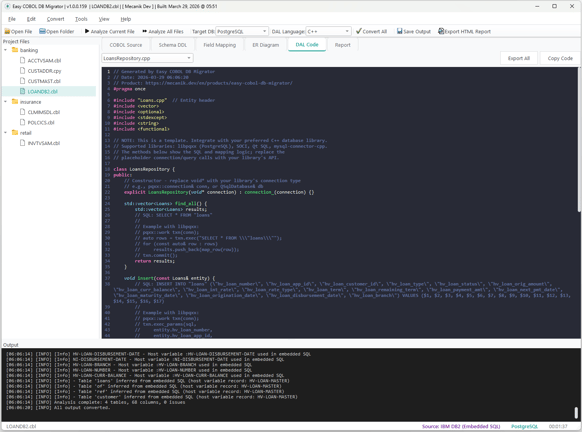This screenshot has height=432, width=582.
Task: Click the app logo in the title bar
Action: (7, 6)
